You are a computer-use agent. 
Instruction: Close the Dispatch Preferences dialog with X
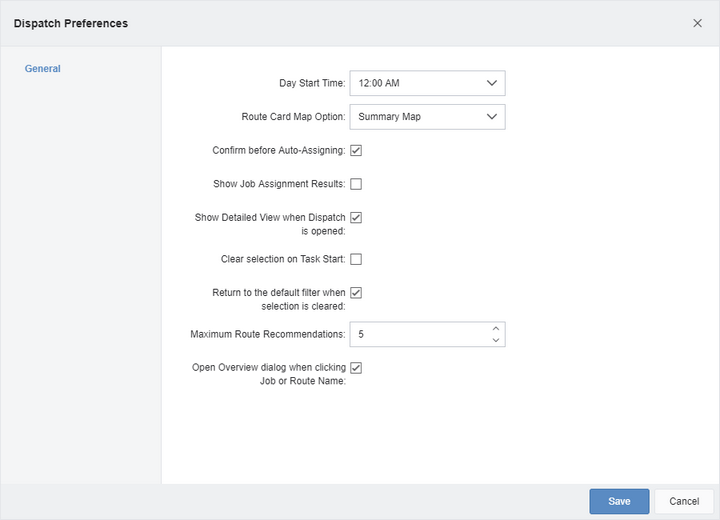pos(697,23)
